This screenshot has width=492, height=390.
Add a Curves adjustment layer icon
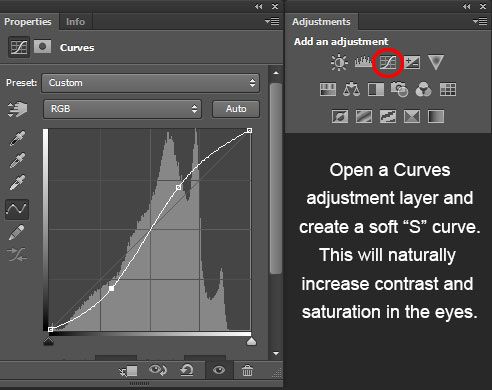[388, 62]
